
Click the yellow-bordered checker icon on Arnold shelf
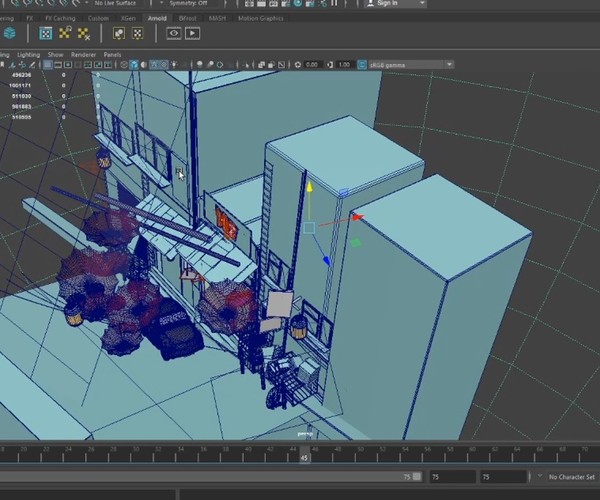(x=138, y=33)
